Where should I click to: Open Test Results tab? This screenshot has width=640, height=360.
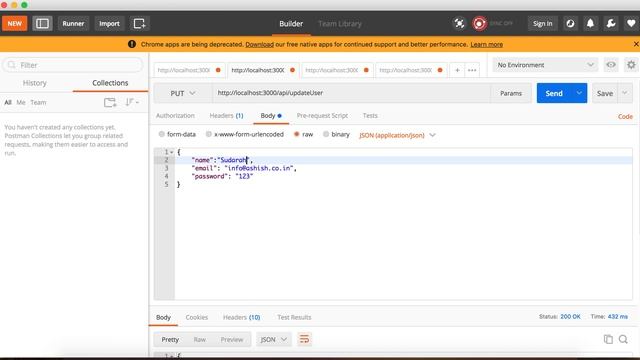294,317
